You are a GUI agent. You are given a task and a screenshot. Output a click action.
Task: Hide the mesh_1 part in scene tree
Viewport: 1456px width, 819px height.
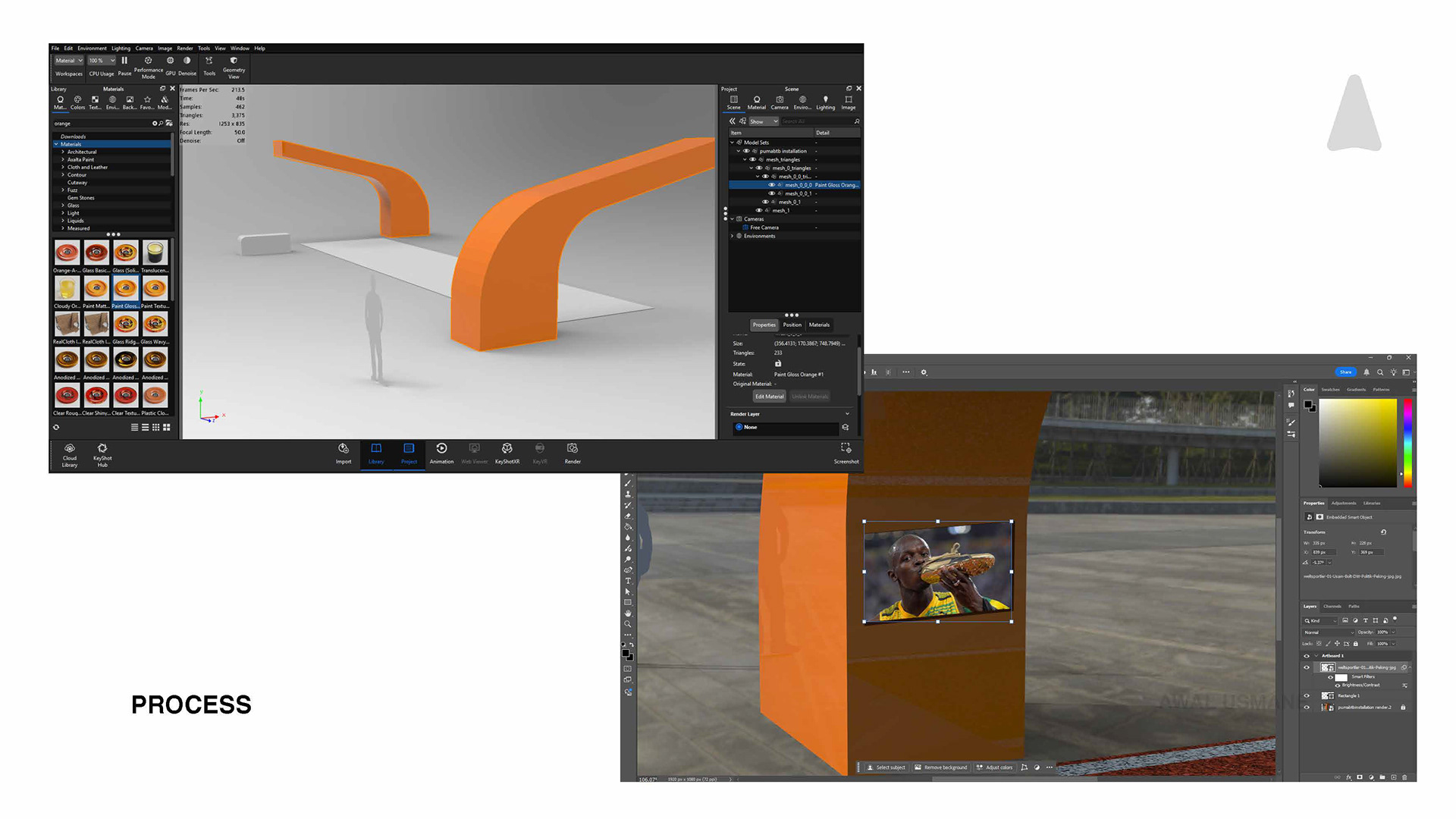[758, 211]
